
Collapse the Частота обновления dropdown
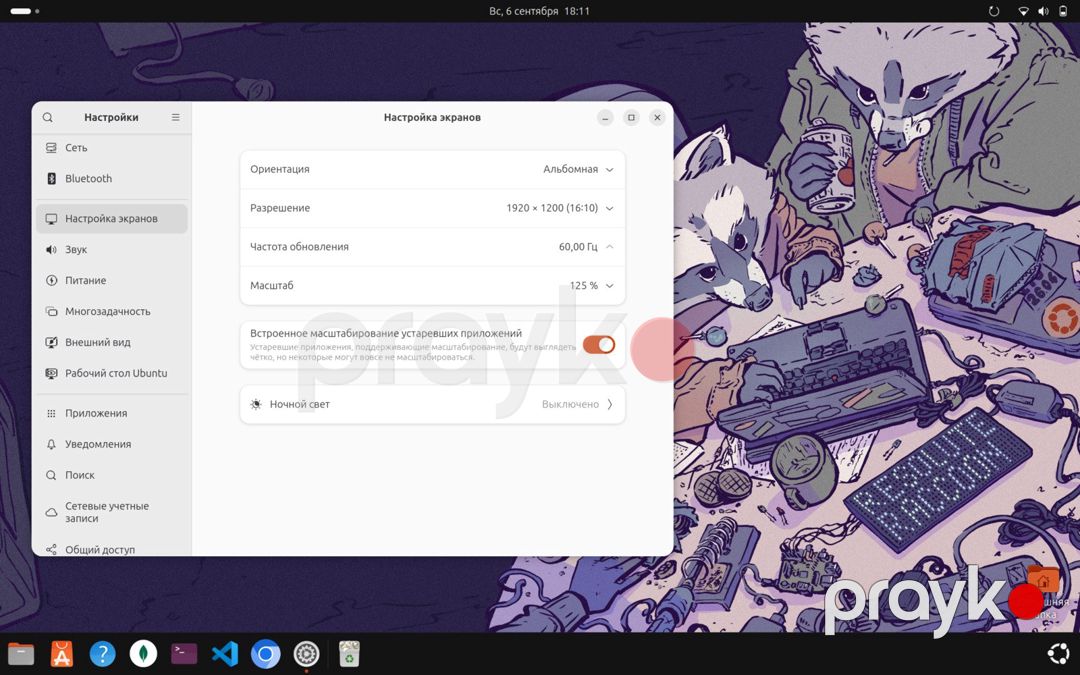pyautogui.click(x=433, y=247)
